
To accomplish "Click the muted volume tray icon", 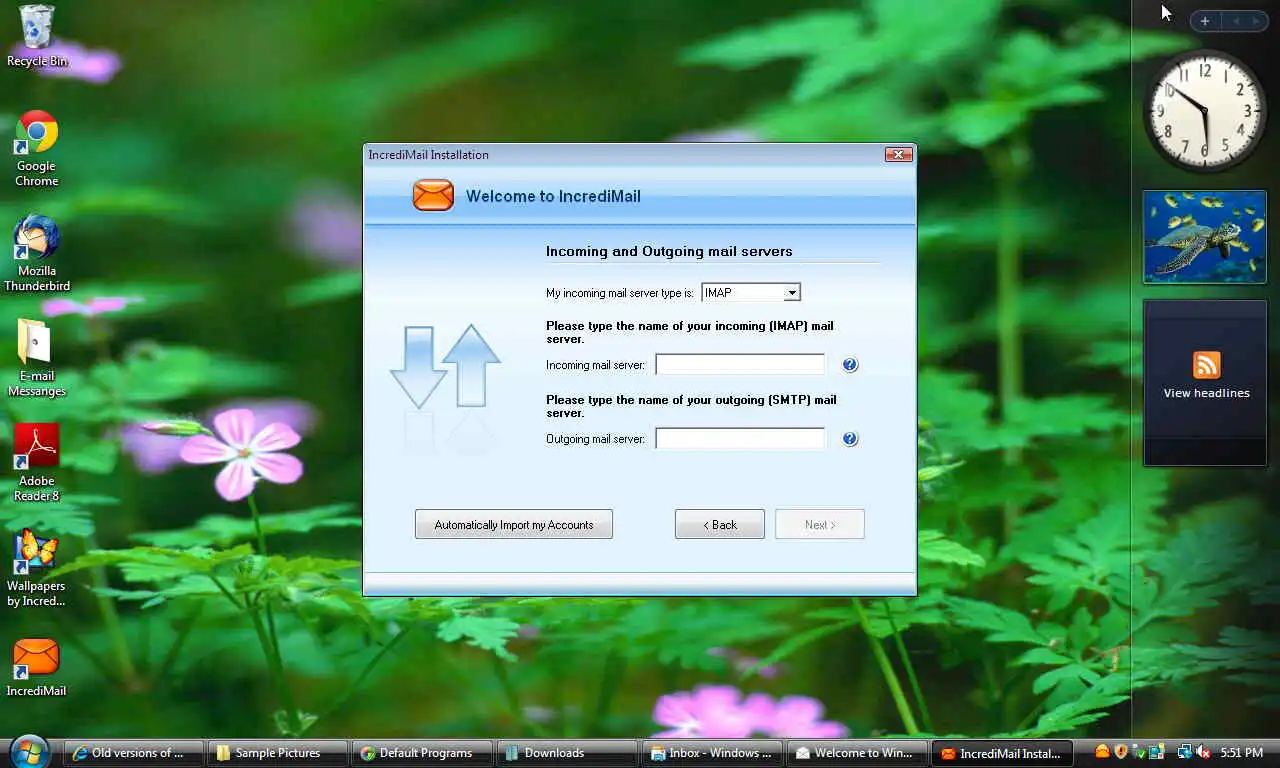I will 1203,752.
